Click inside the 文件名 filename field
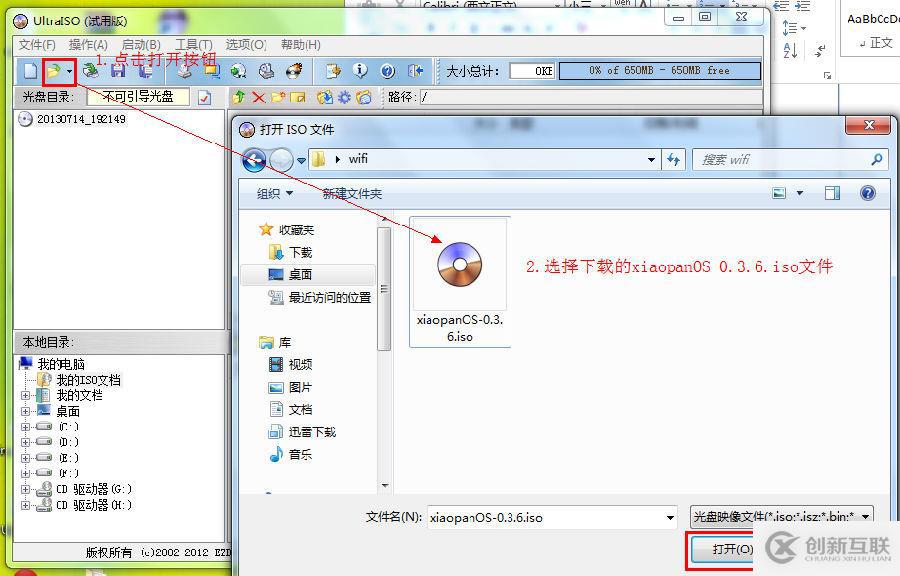Viewport: 900px width, 576px height. (x=550, y=516)
